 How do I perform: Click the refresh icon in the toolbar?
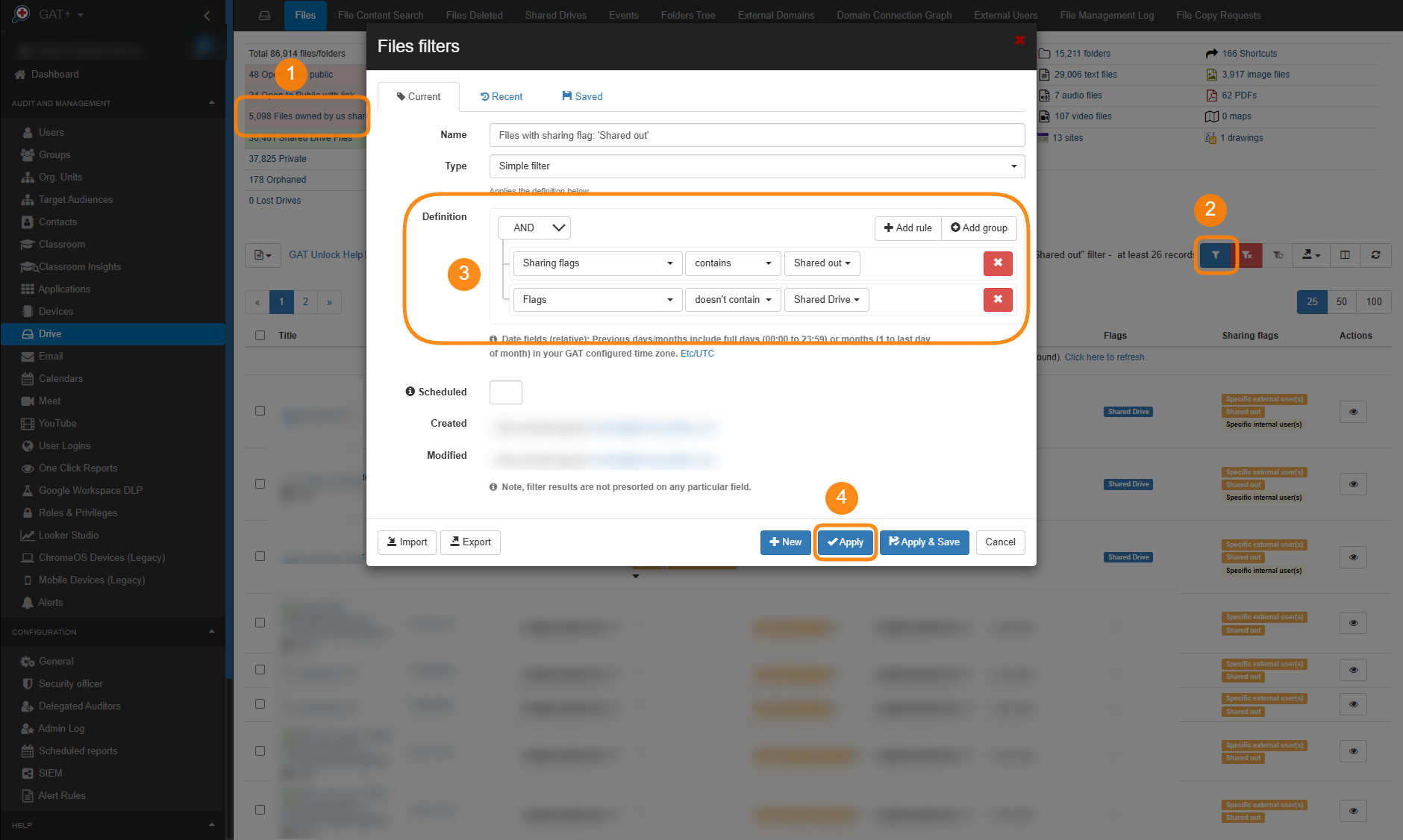pos(1375,255)
